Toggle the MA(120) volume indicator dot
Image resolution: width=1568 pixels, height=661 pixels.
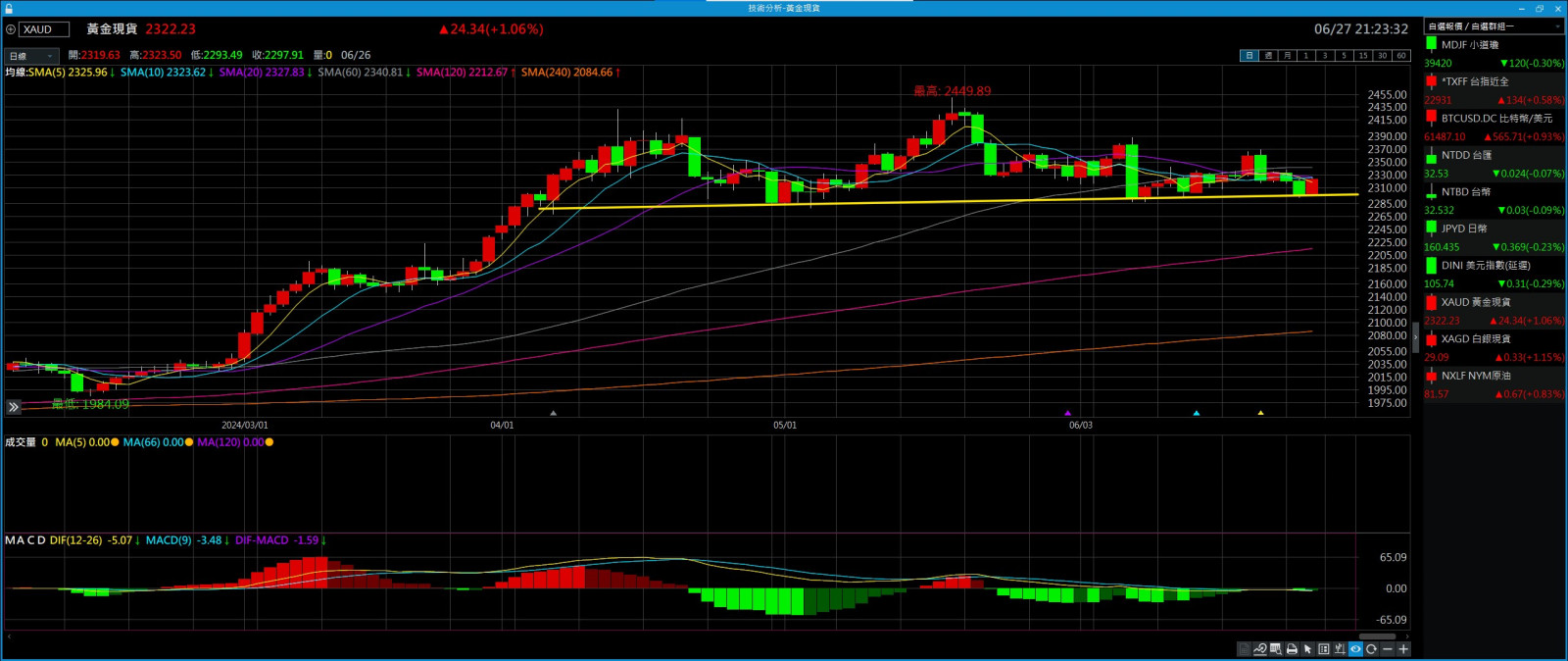(269, 442)
